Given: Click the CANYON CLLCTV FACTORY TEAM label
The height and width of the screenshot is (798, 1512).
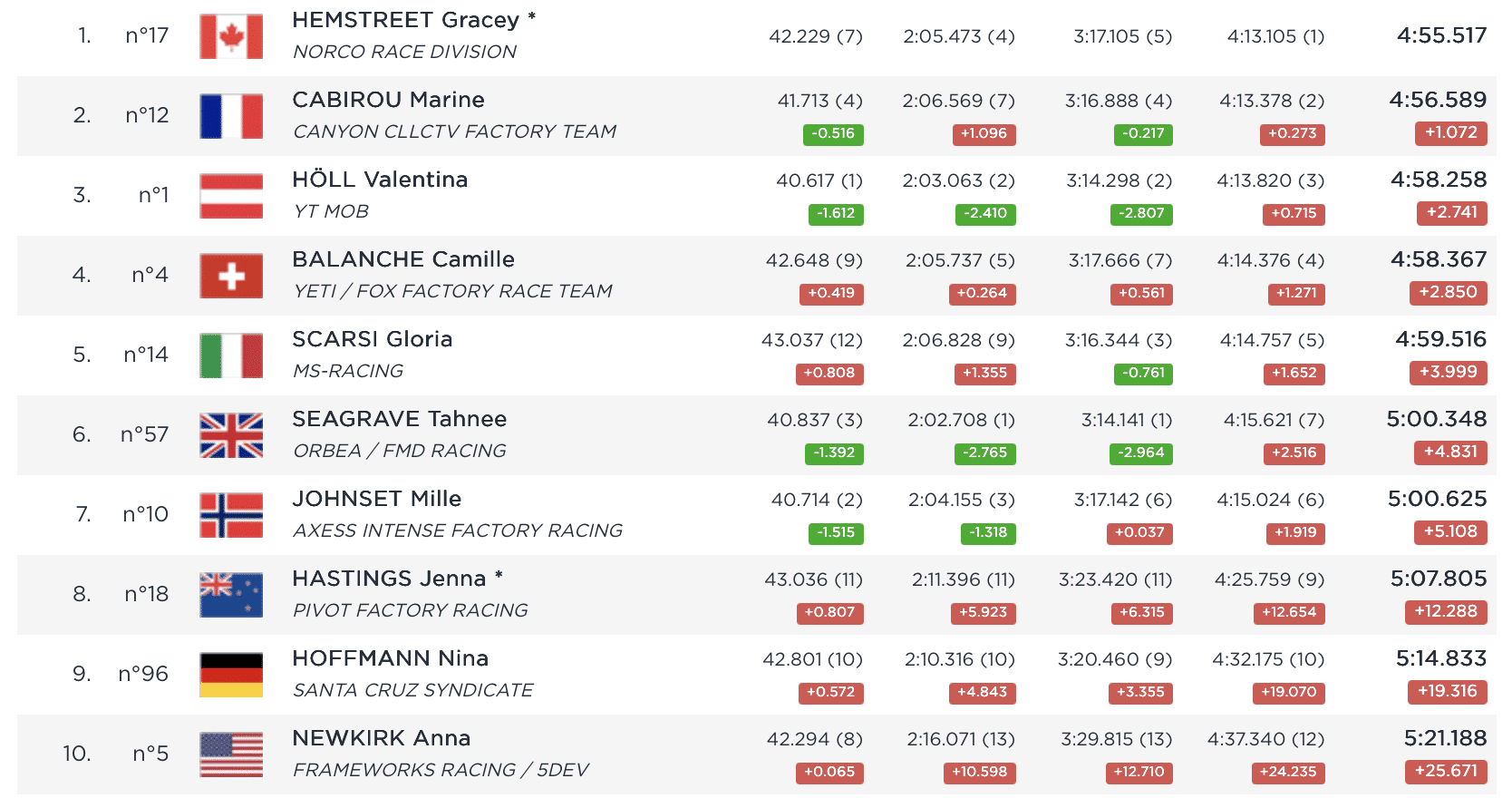Looking at the screenshot, I should [454, 131].
